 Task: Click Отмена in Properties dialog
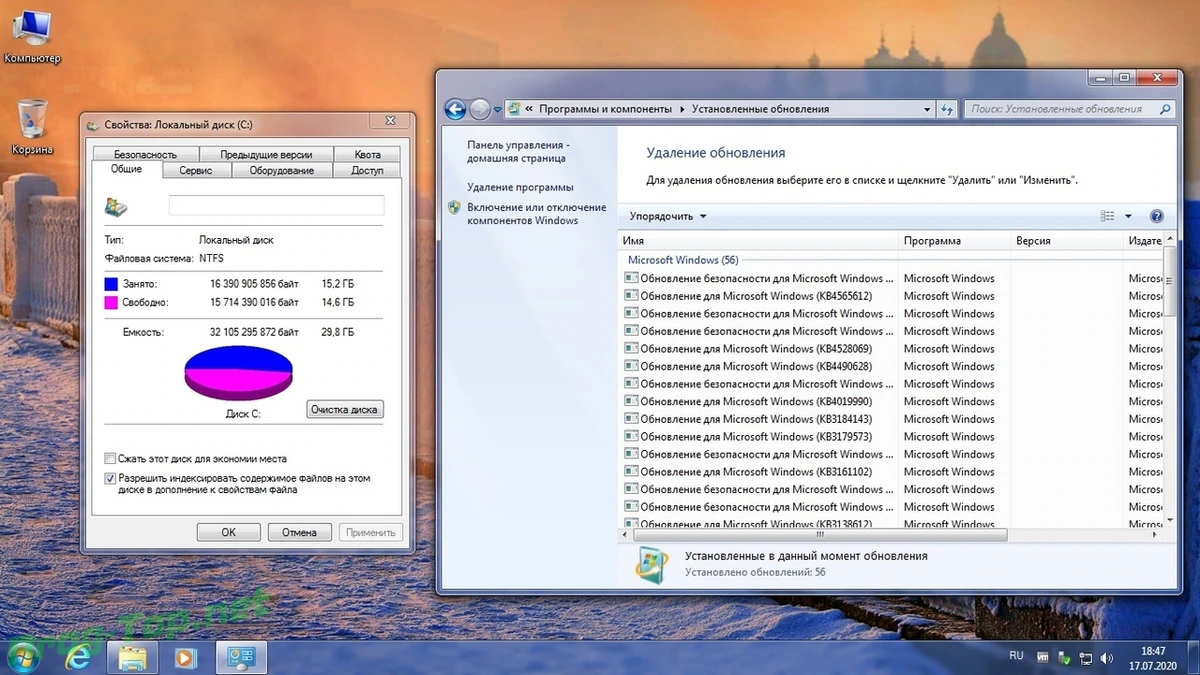(299, 532)
